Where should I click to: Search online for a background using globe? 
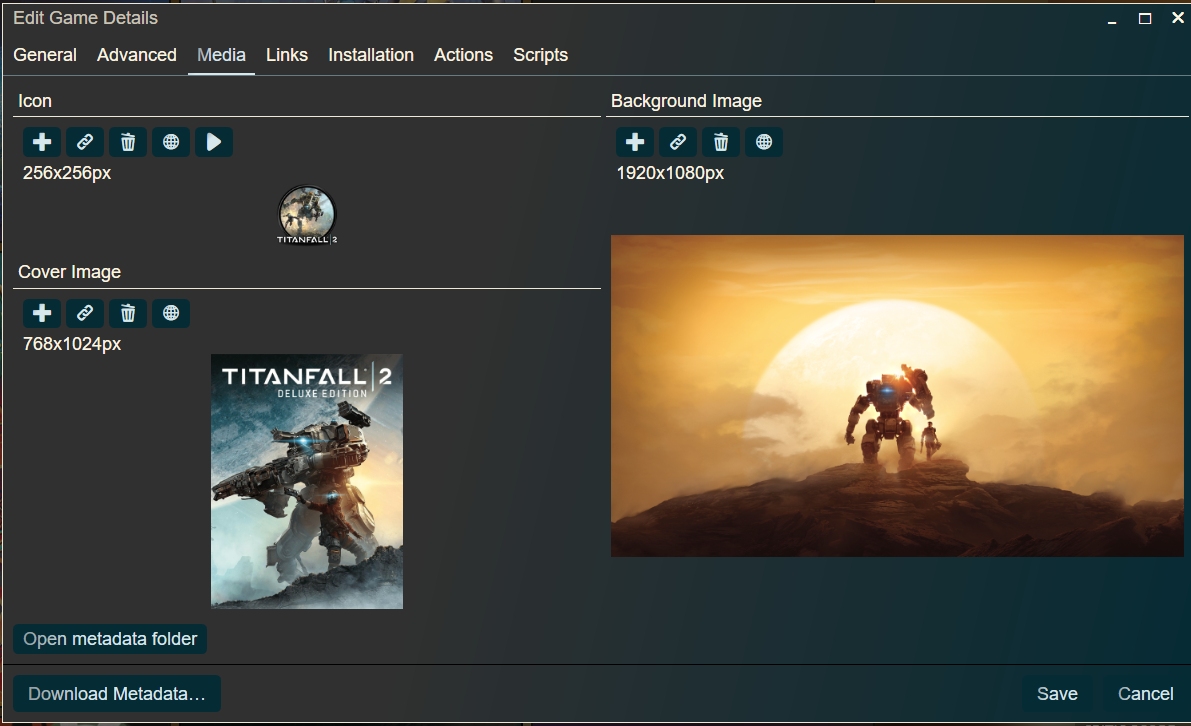point(763,142)
